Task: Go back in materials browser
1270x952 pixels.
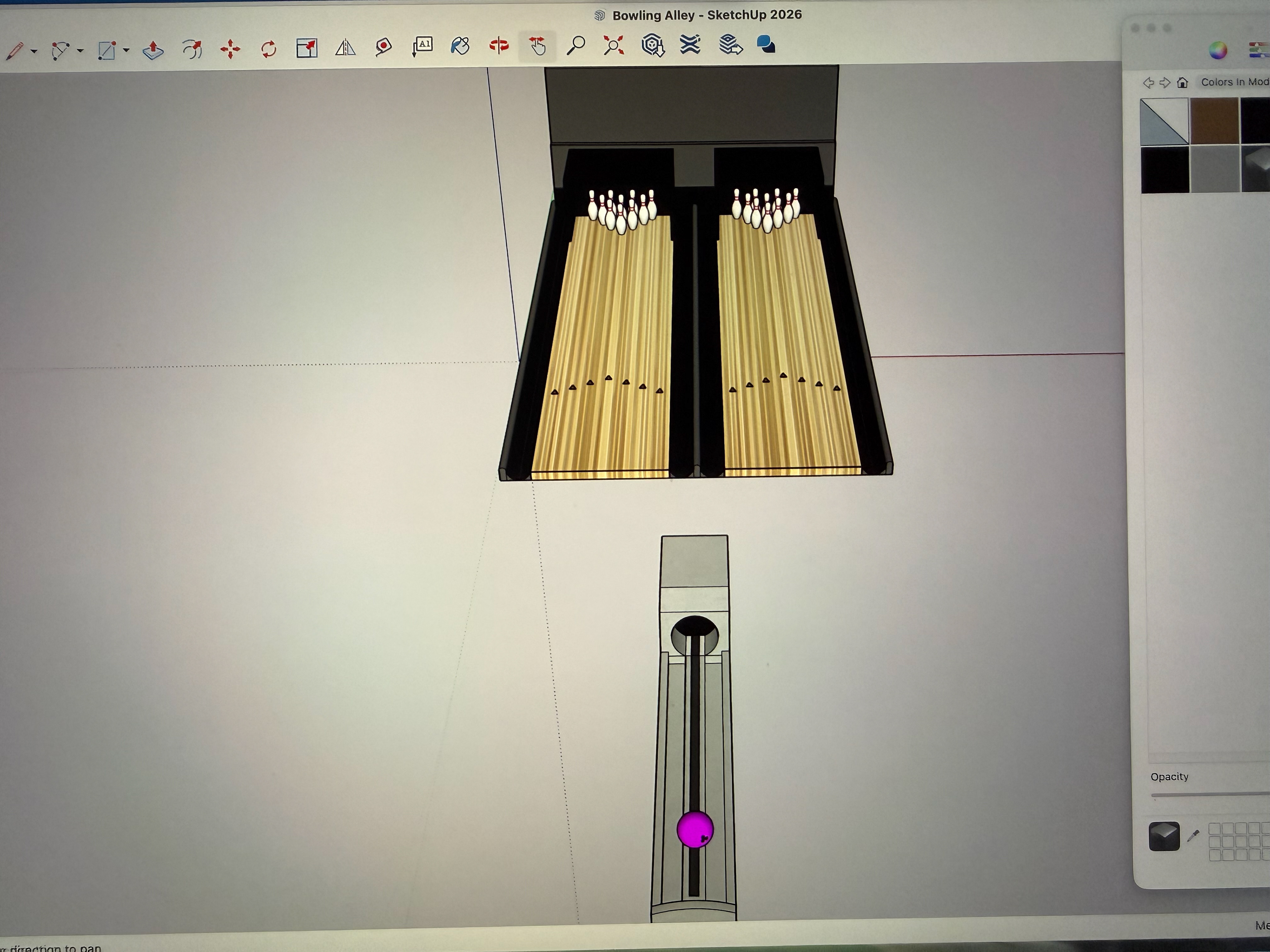Action: [1148, 83]
